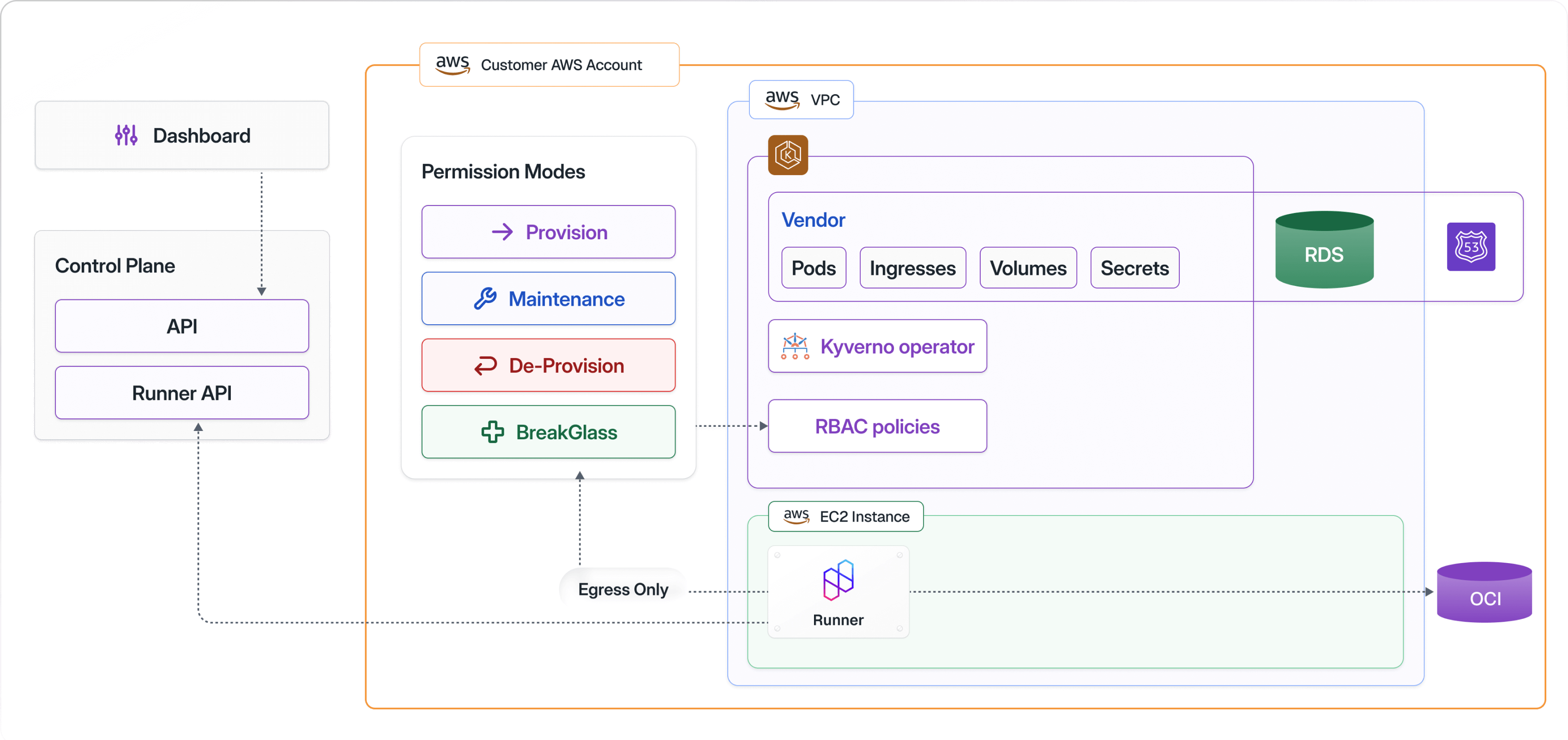The height and width of the screenshot is (740, 1568).
Task: Open the RBAC policies box
Action: tap(876, 426)
